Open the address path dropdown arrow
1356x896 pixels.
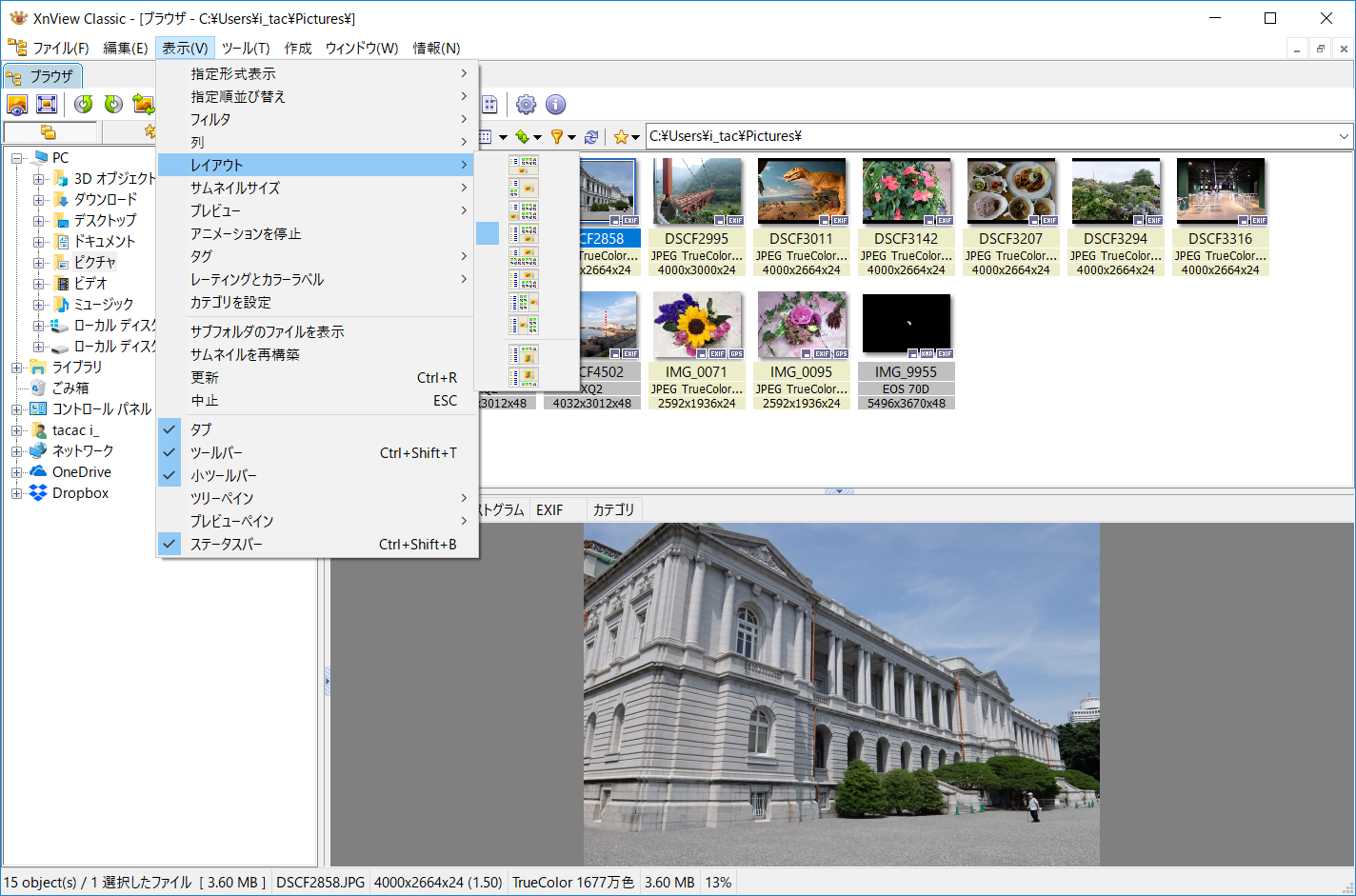(x=1344, y=137)
